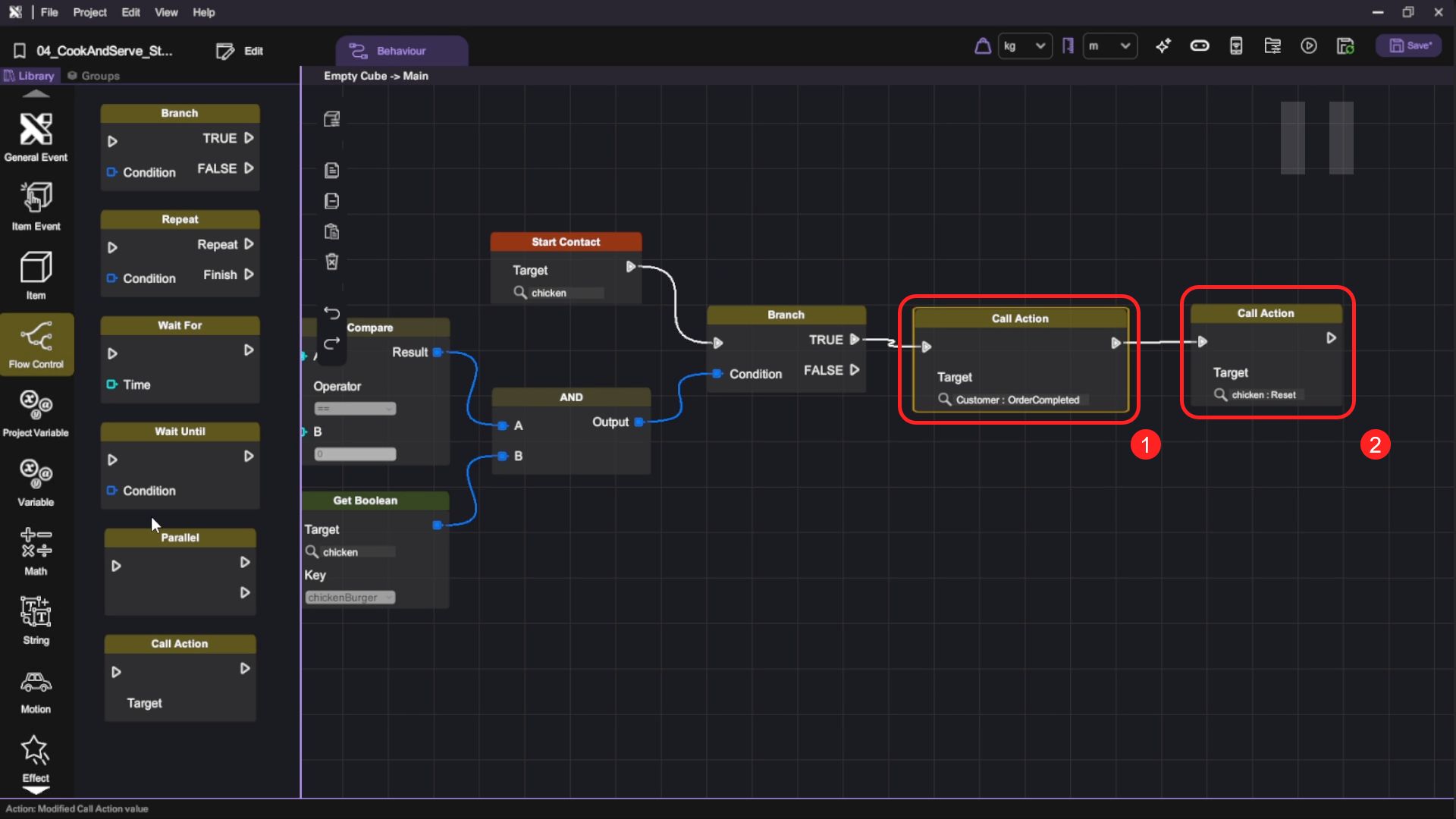
Task: Click the sparkle AI icon in toolbar
Action: coord(1163,46)
